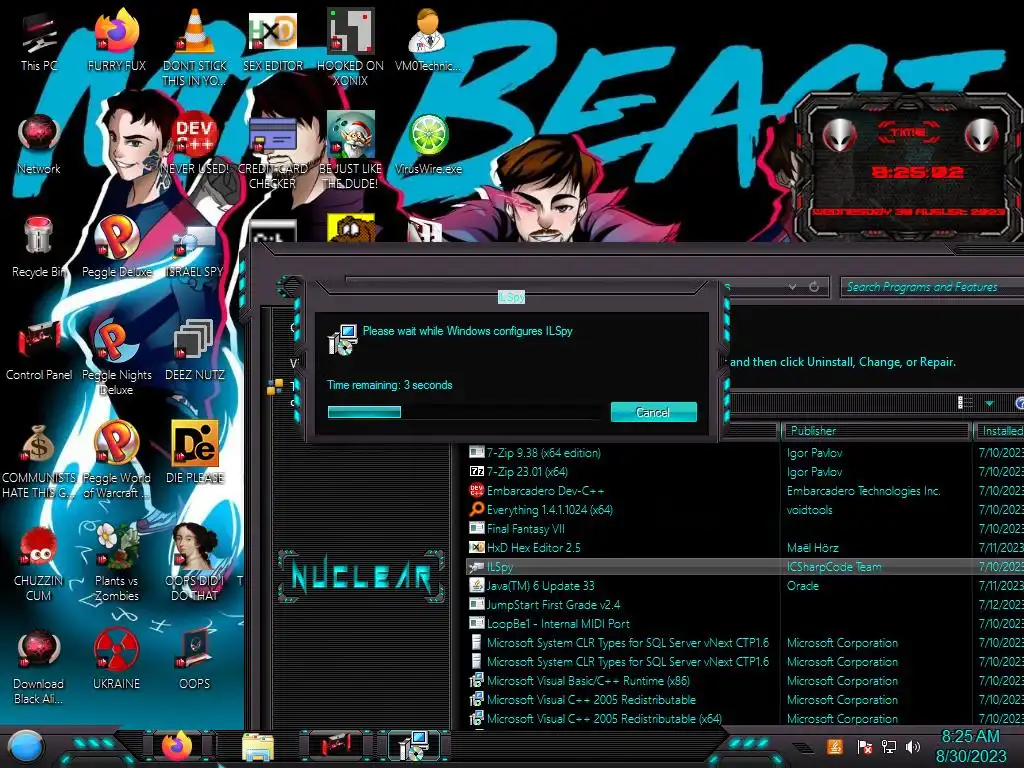Launch the FURRY FUX Firefox shortcut
The width and height of the screenshot is (1024, 768).
116,41
